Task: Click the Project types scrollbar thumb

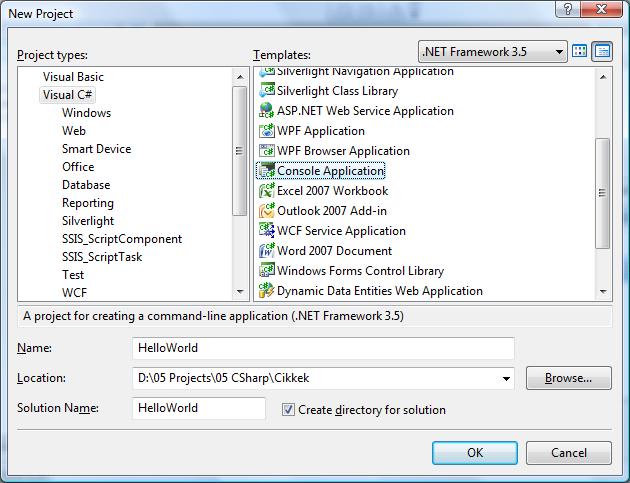Action: tap(240, 151)
